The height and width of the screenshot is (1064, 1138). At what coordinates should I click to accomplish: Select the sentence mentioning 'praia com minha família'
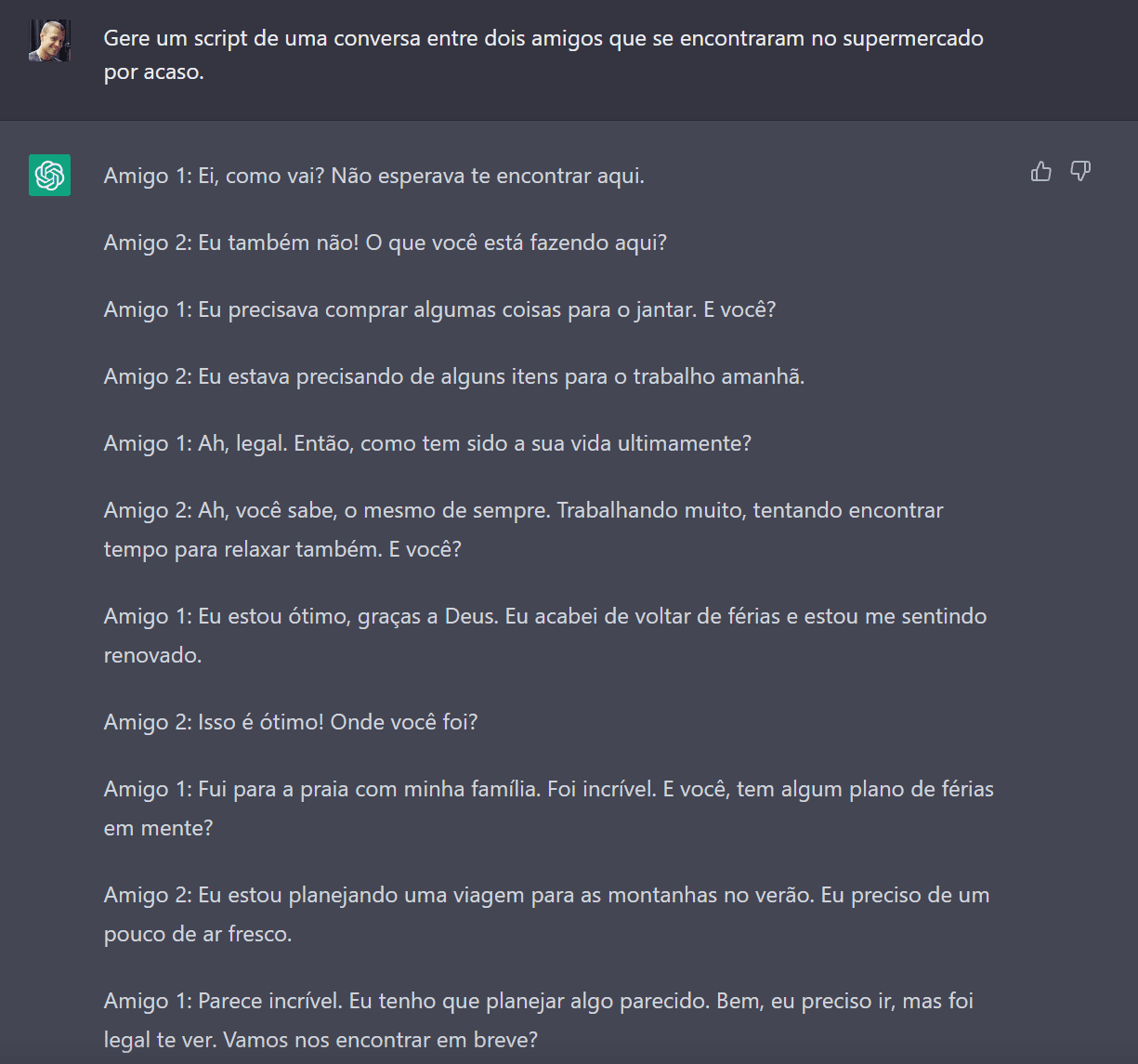click(x=548, y=789)
